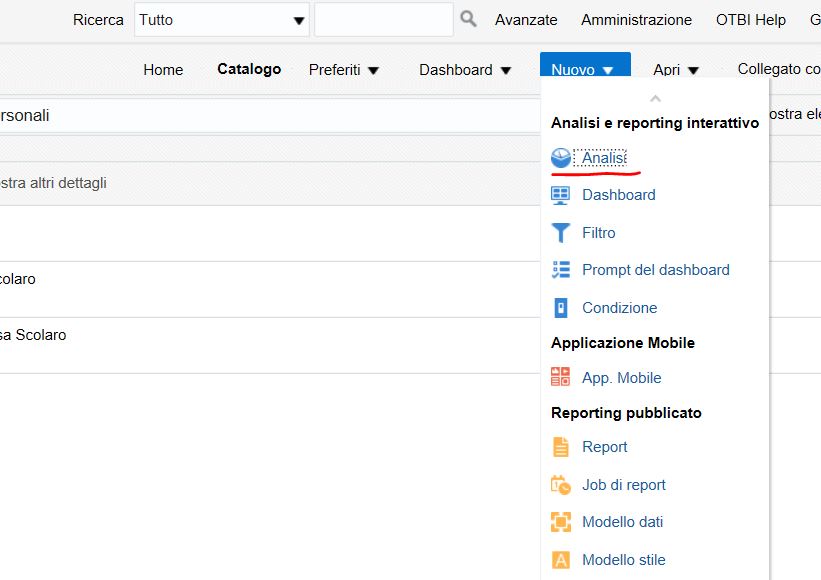Open the Amministrazione link

pyautogui.click(x=636, y=20)
